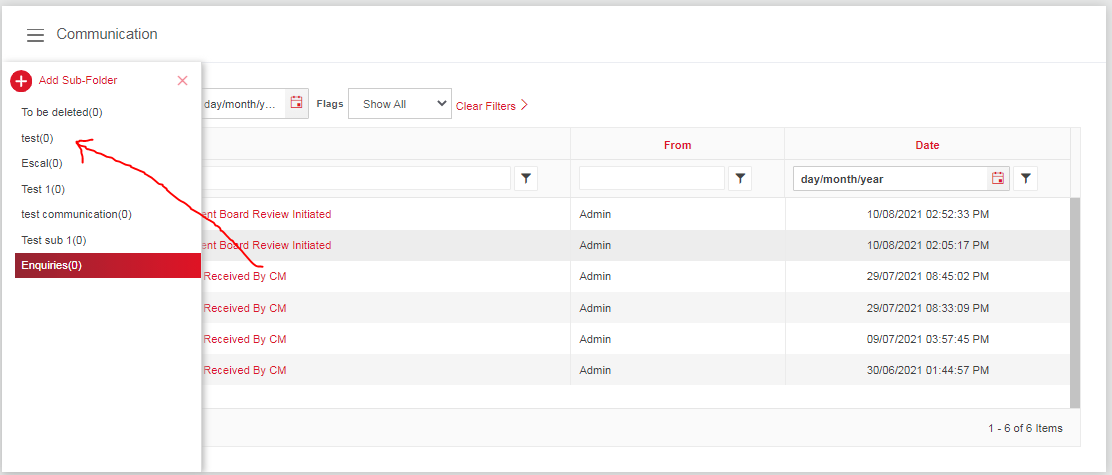Select the 'To be deleted(0)' folder

[62, 112]
